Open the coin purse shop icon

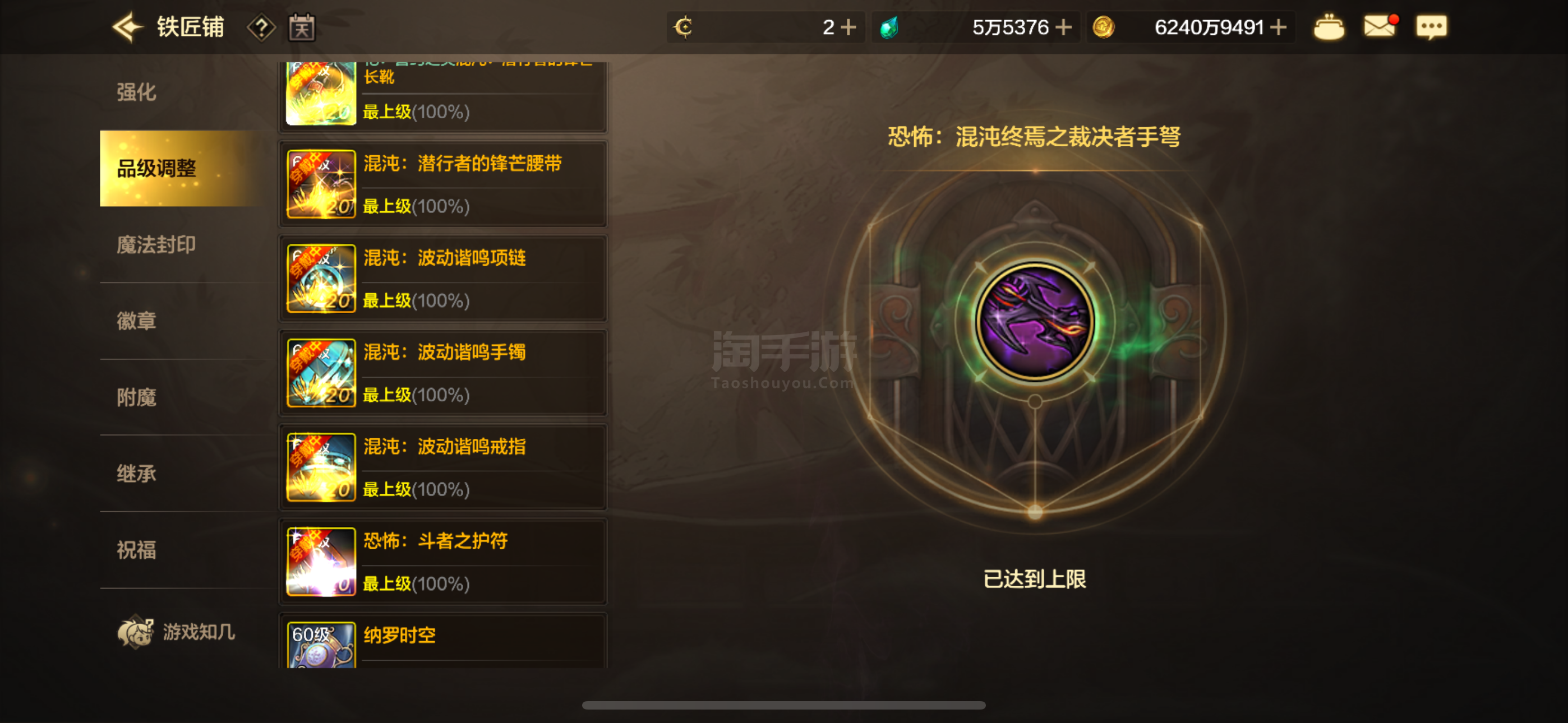(1329, 27)
